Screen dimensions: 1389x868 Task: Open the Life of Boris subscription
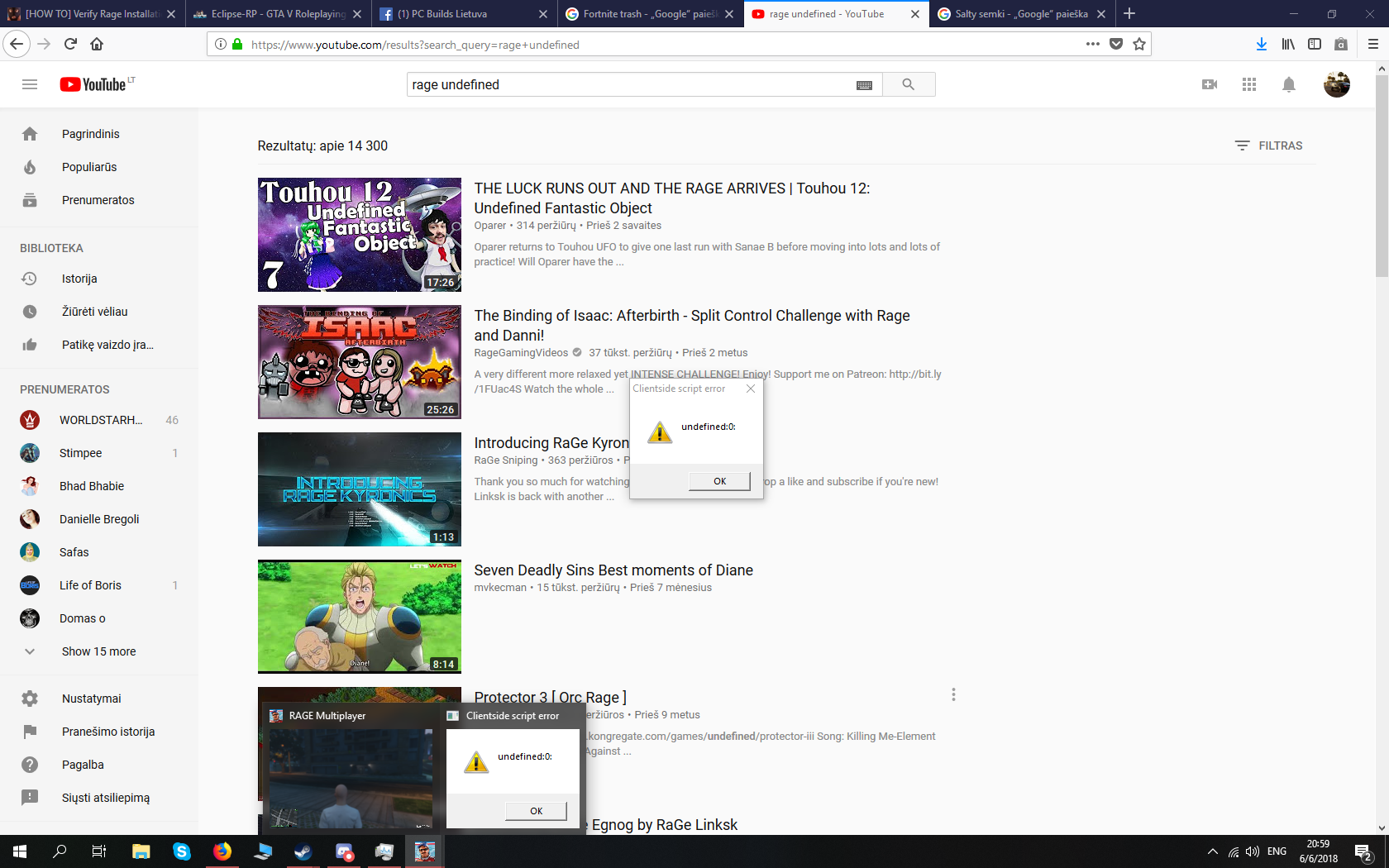99,585
